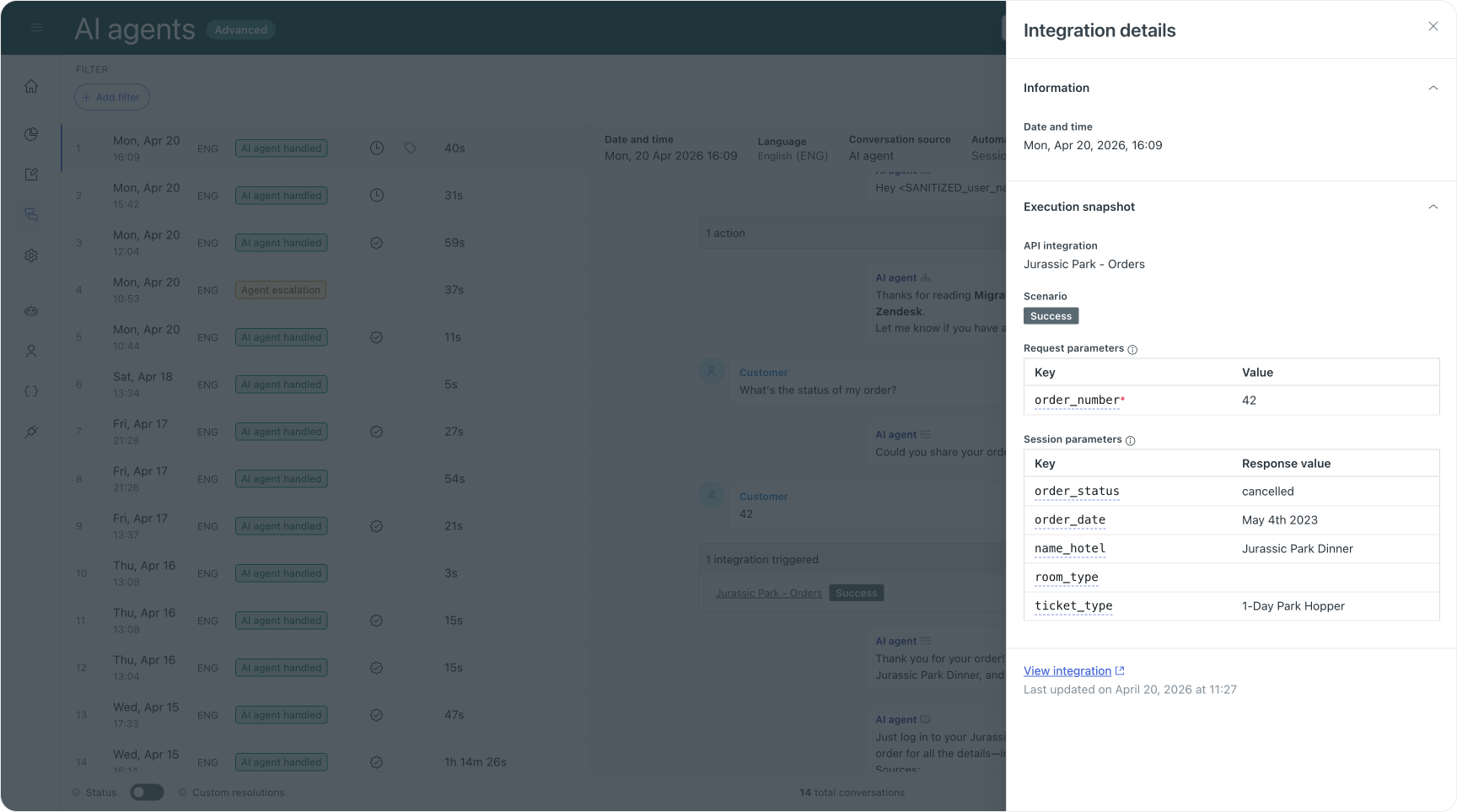Select the Thu, Apr 16 13:04 conversation row
Viewport: 1457px width, 812px height.
325,668
